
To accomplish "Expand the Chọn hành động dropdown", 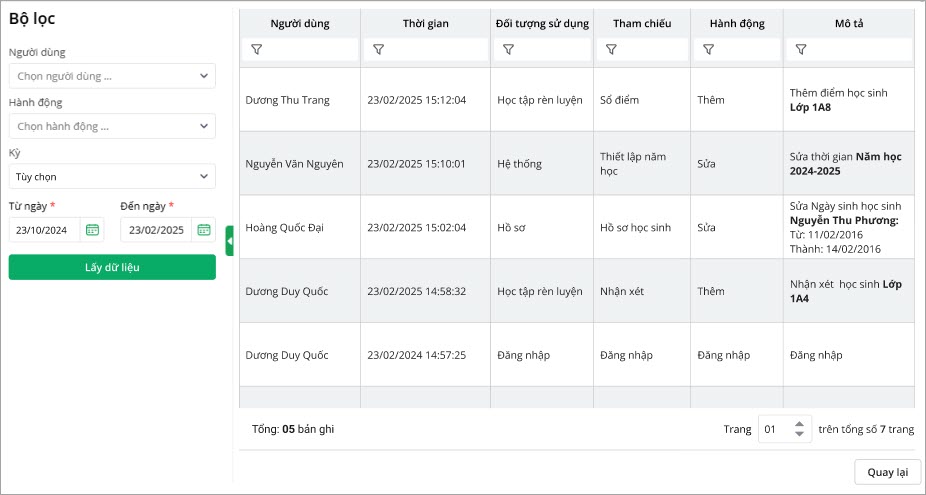I will point(112,126).
